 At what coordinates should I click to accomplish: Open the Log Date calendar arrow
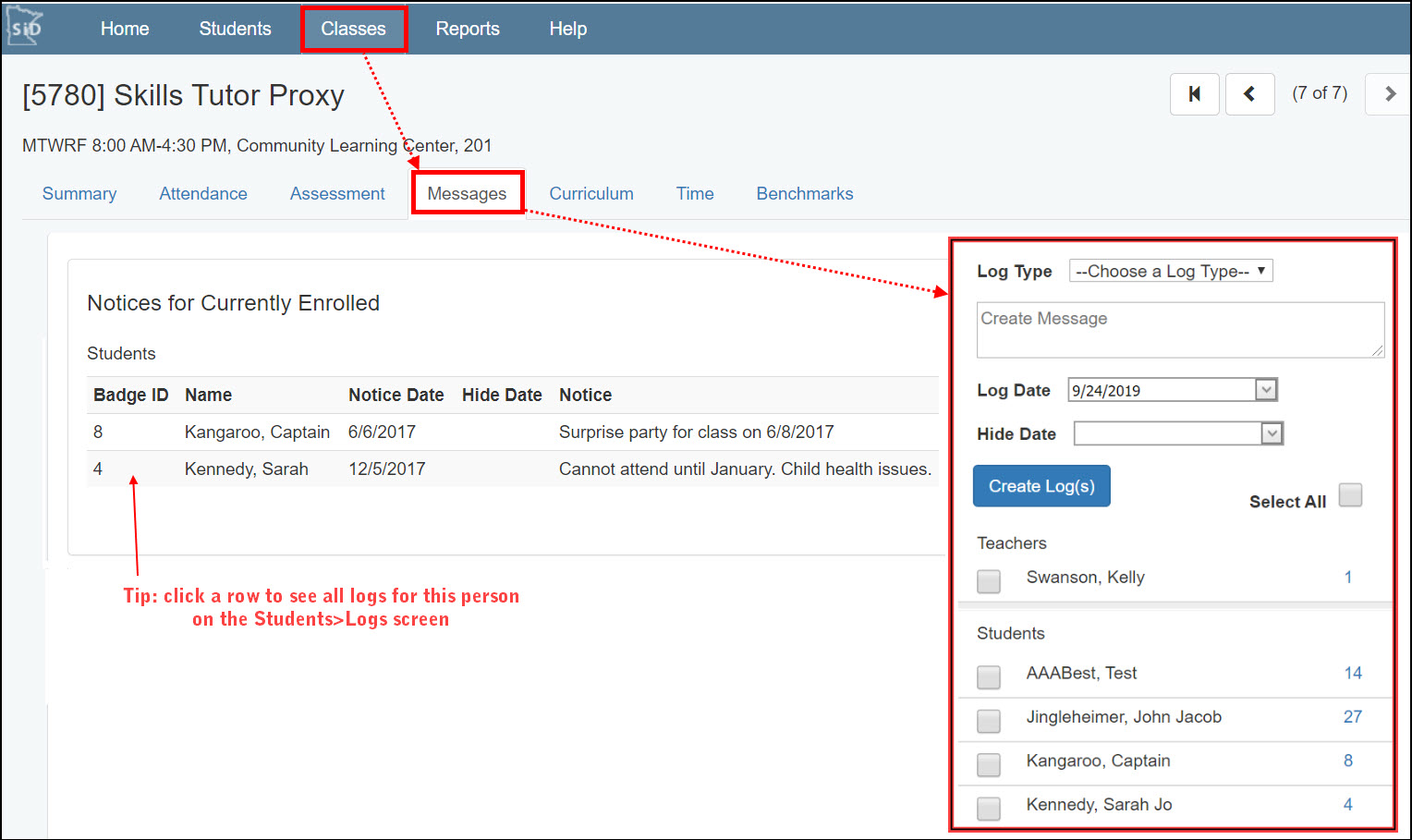[x=1266, y=390]
